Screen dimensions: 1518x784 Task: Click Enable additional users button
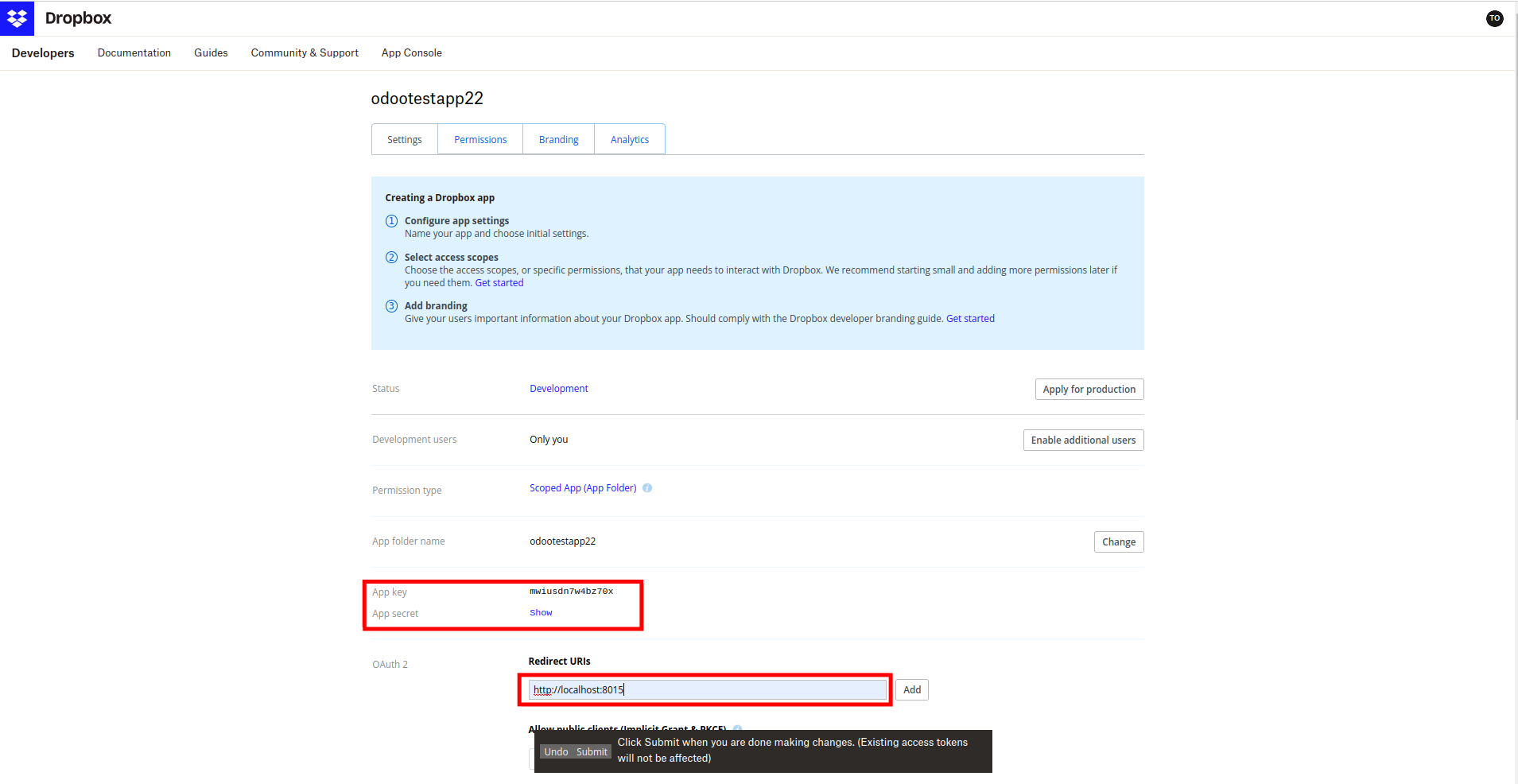(x=1083, y=441)
